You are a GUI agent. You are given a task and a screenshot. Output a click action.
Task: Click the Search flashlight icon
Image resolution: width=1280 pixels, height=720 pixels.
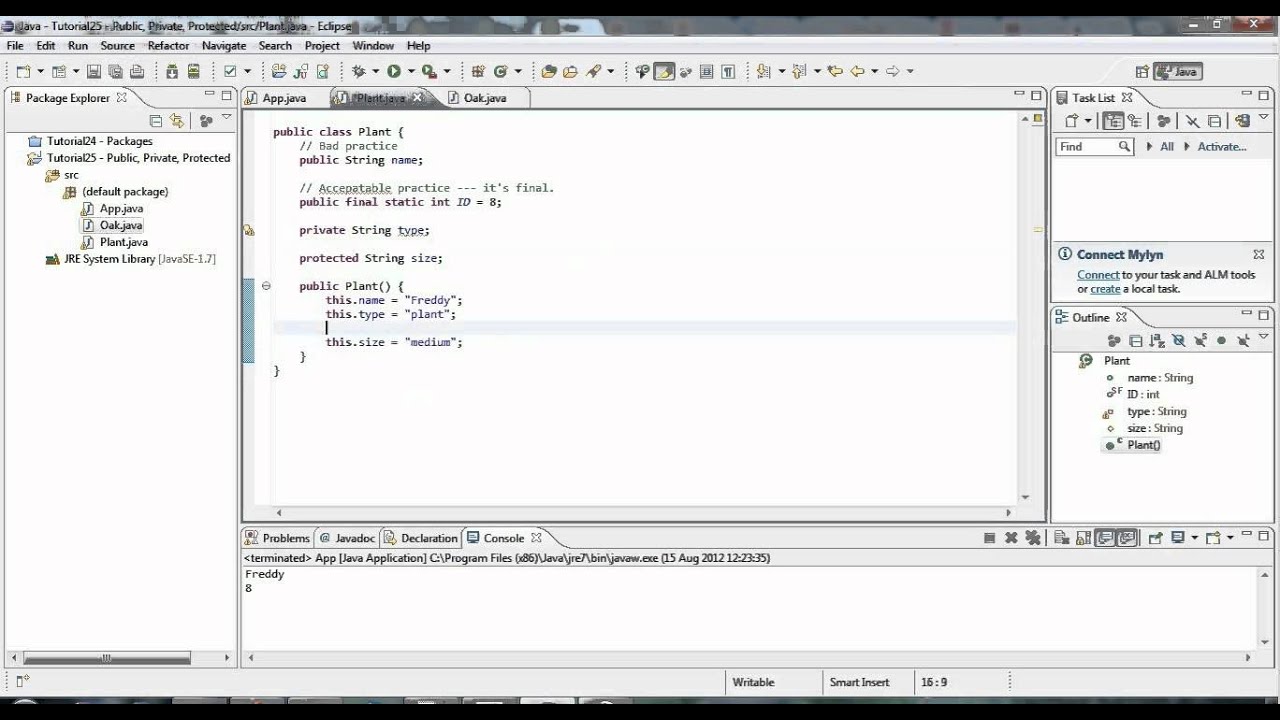click(595, 71)
